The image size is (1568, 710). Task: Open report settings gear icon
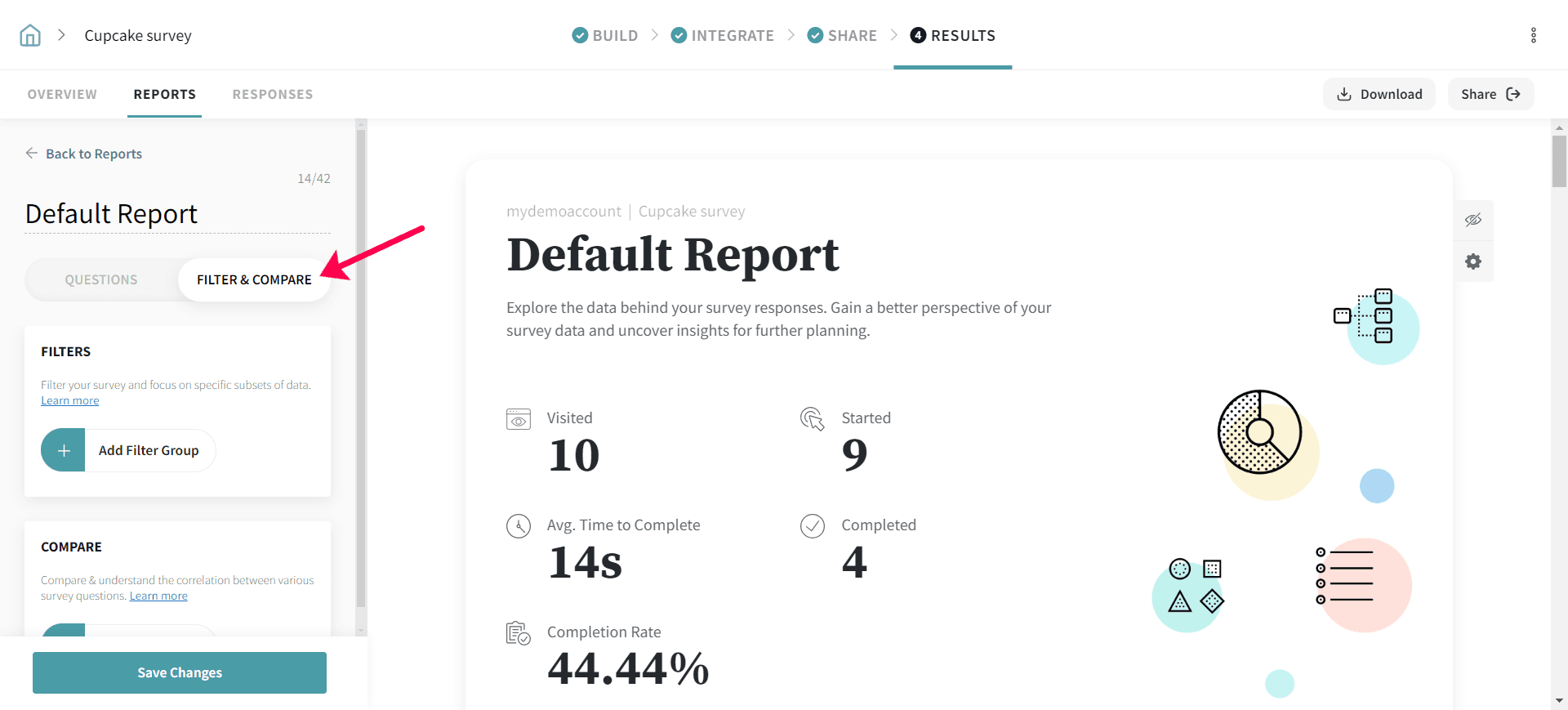click(1472, 261)
